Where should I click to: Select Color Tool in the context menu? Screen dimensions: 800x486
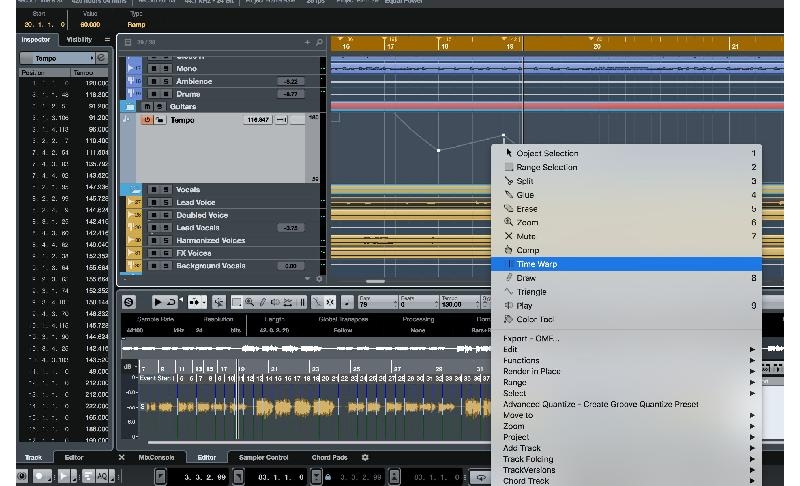click(x=626, y=319)
